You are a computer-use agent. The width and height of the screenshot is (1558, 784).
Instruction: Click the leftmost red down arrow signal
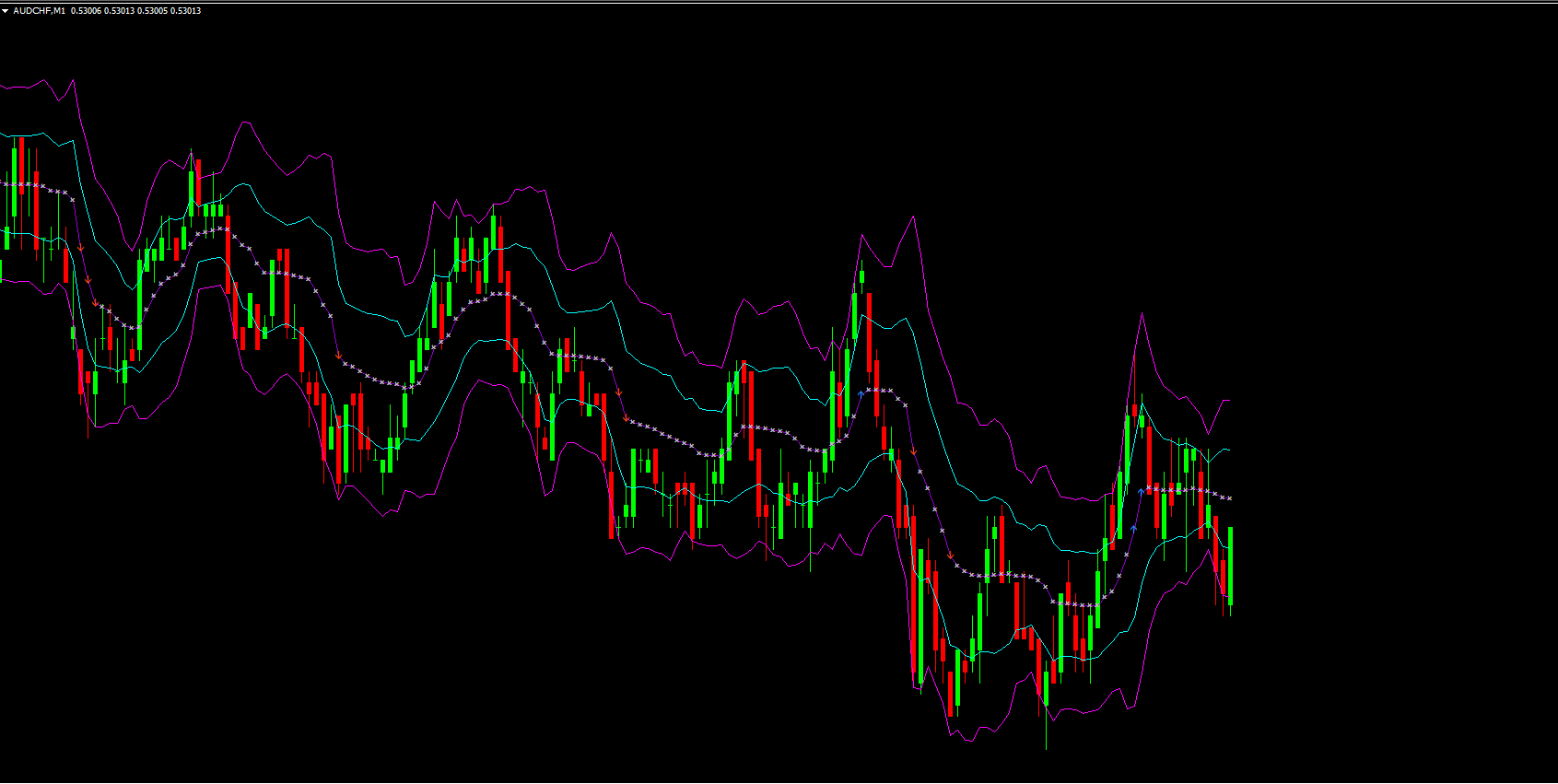[x=81, y=248]
